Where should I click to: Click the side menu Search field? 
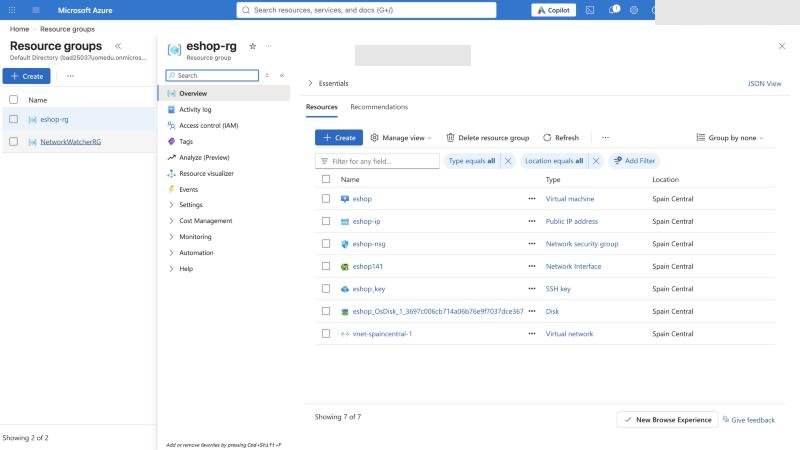(x=212, y=76)
